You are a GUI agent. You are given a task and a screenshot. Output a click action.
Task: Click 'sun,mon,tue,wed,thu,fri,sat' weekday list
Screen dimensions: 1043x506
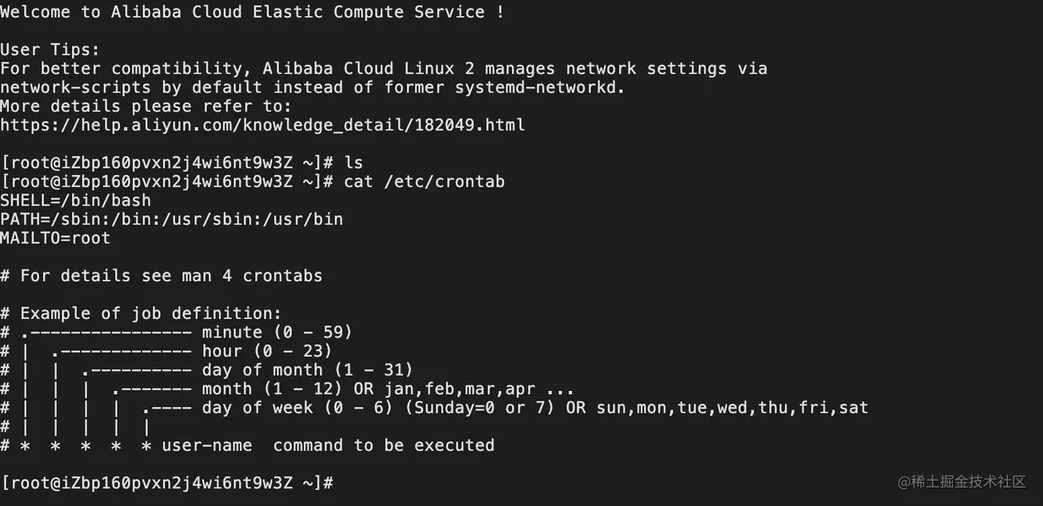tap(732, 408)
